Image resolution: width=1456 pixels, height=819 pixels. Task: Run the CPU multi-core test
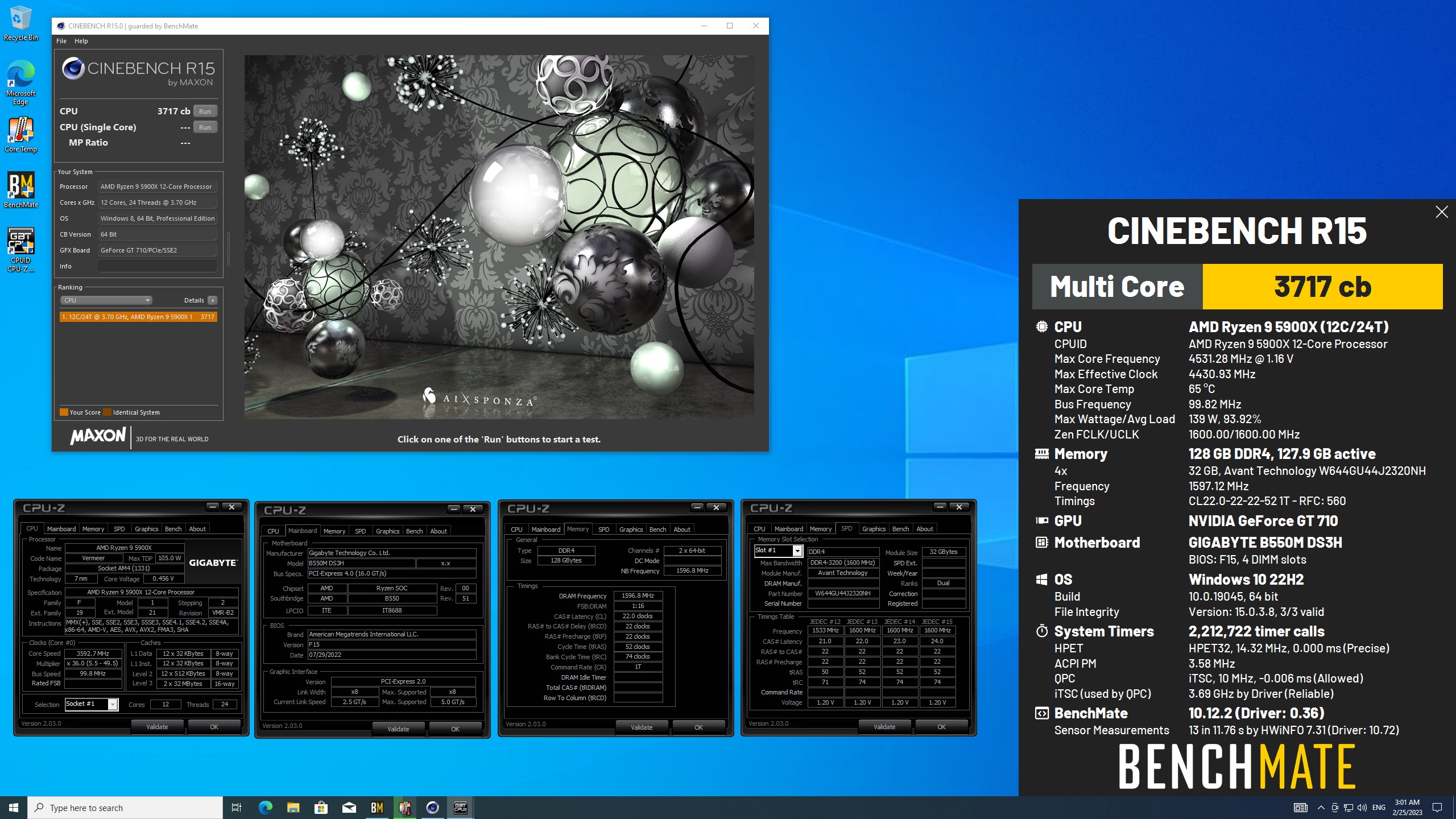[205, 111]
